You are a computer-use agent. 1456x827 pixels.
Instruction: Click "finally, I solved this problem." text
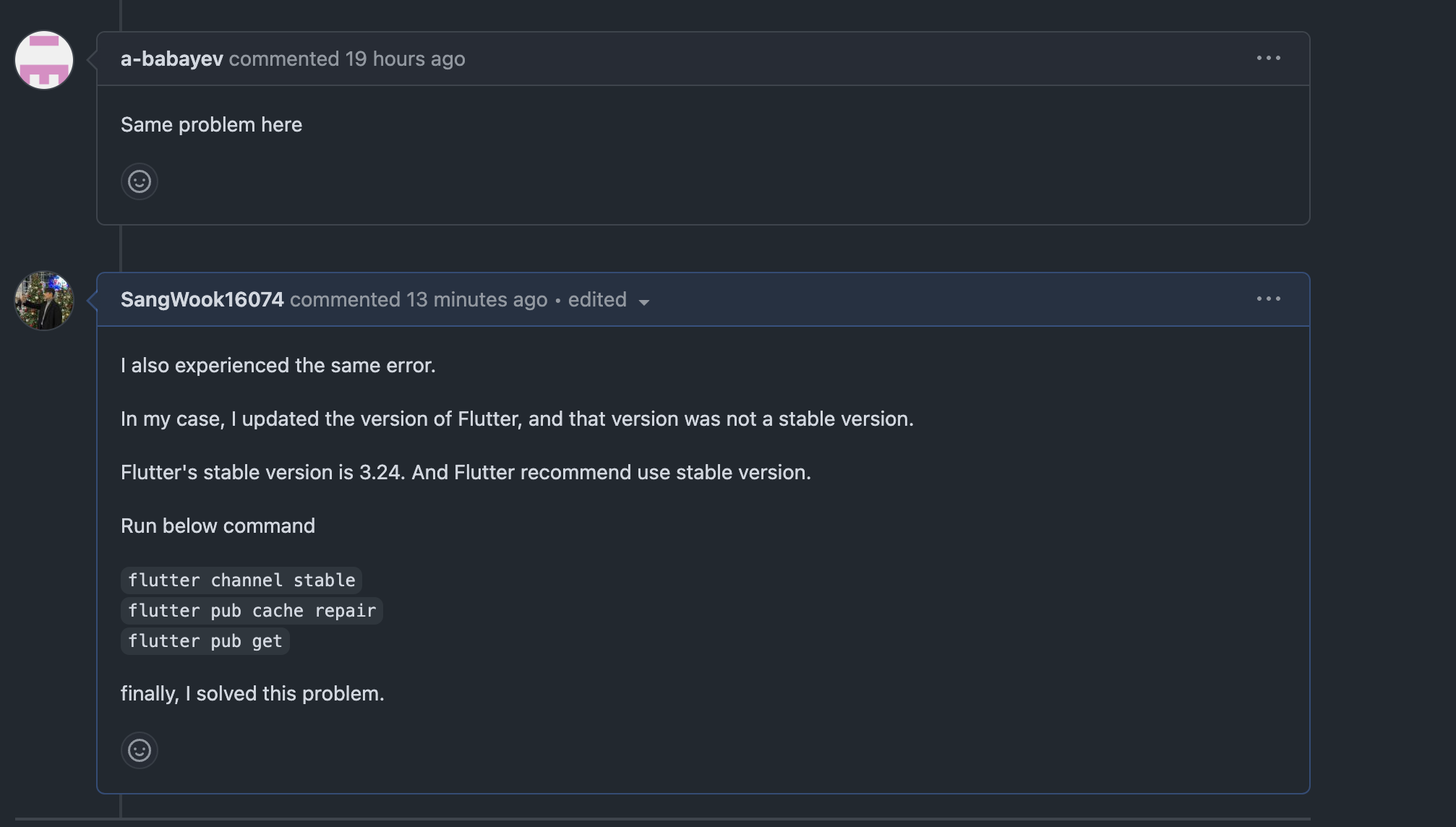[x=252, y=693]
